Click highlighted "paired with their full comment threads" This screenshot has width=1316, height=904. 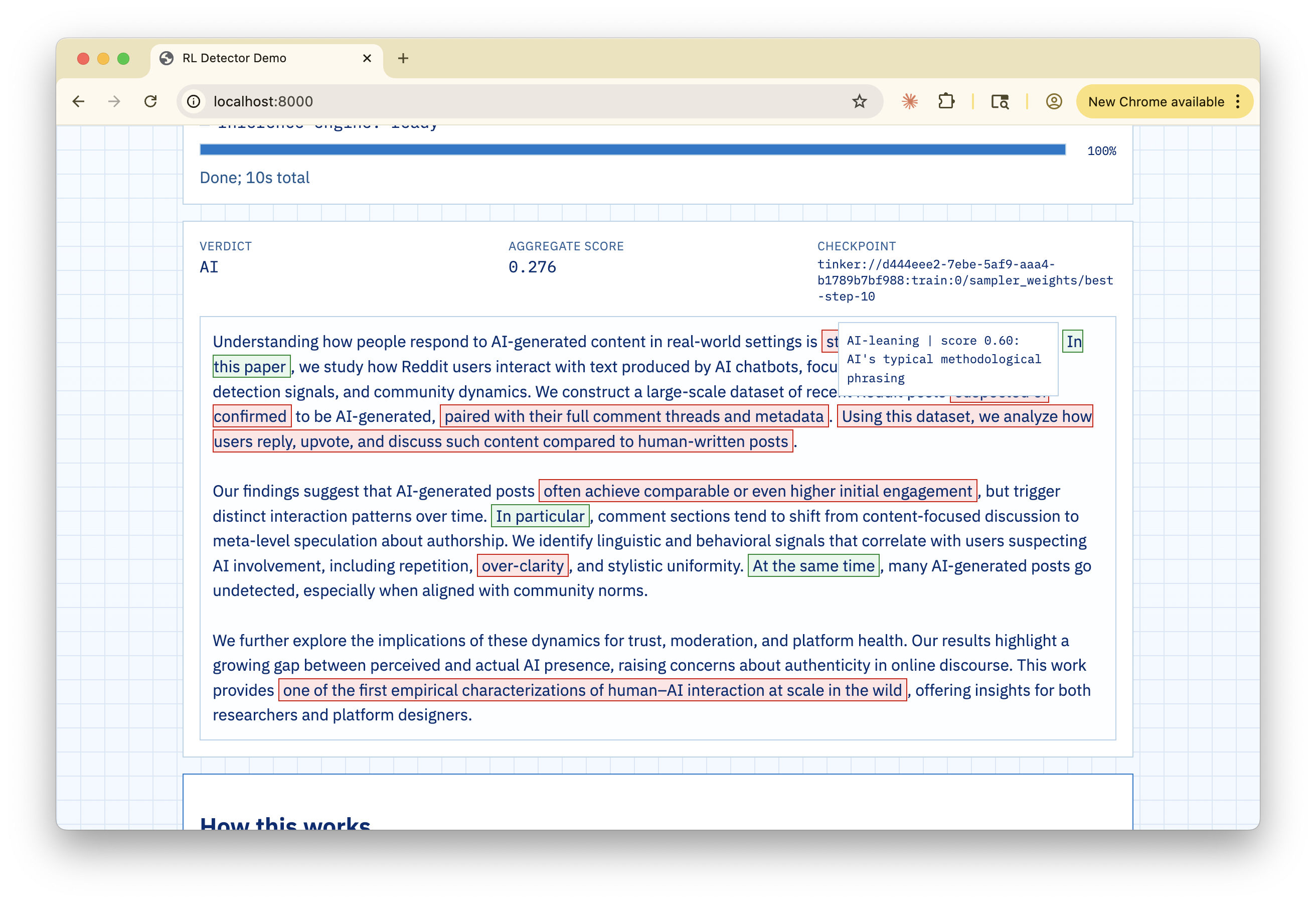coord(633,416)
